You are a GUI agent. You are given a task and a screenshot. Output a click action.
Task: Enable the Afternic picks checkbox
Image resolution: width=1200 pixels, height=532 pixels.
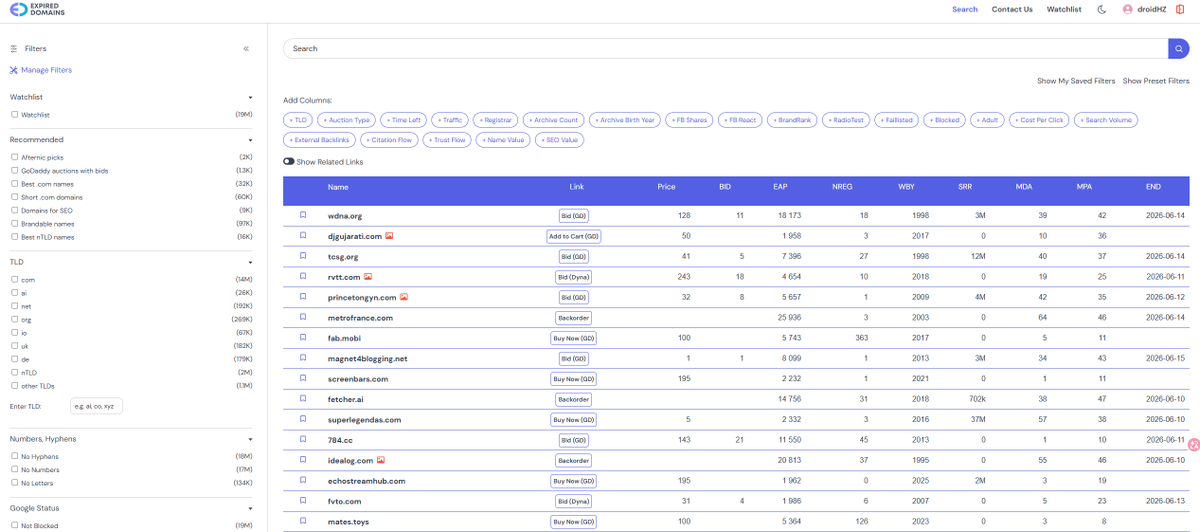[x=14, y=157]
